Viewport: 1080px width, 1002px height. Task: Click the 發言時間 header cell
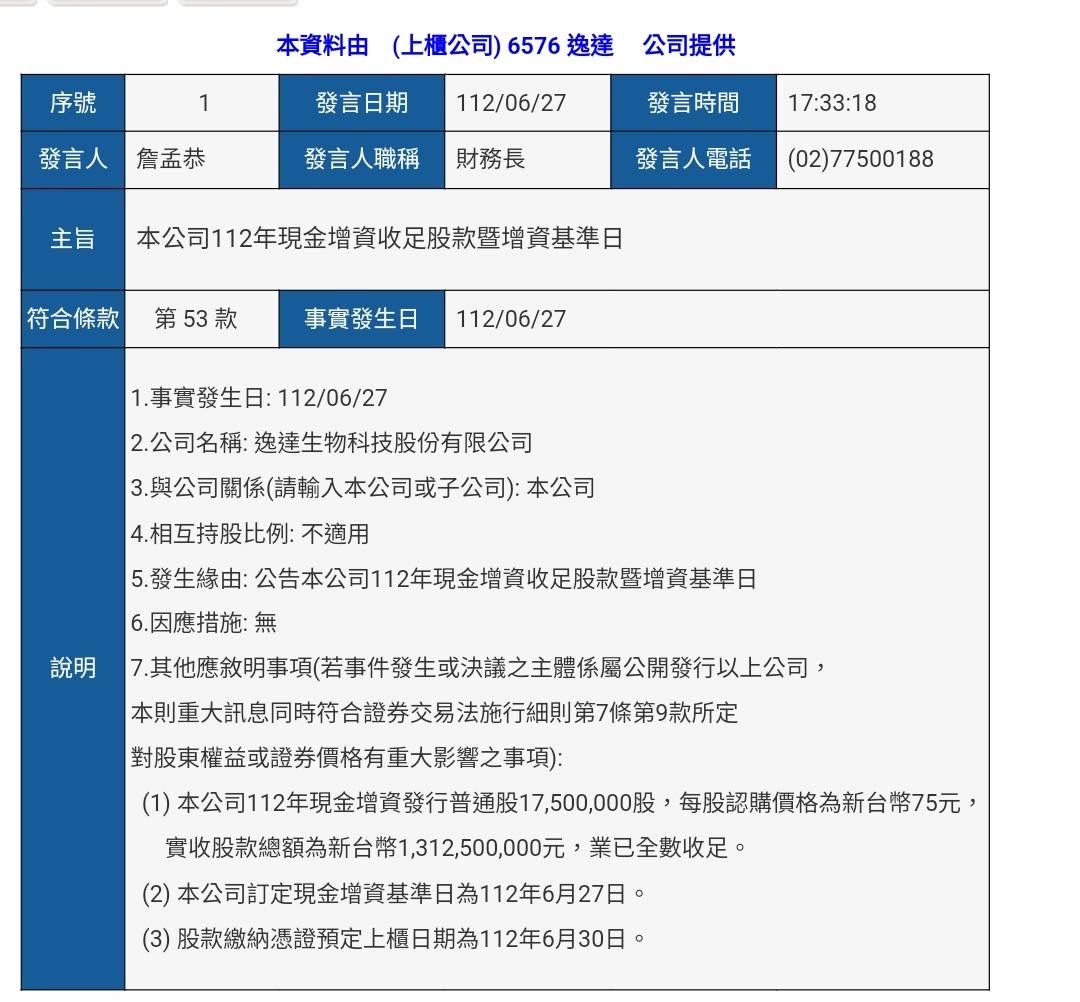[x=694, y=103]
